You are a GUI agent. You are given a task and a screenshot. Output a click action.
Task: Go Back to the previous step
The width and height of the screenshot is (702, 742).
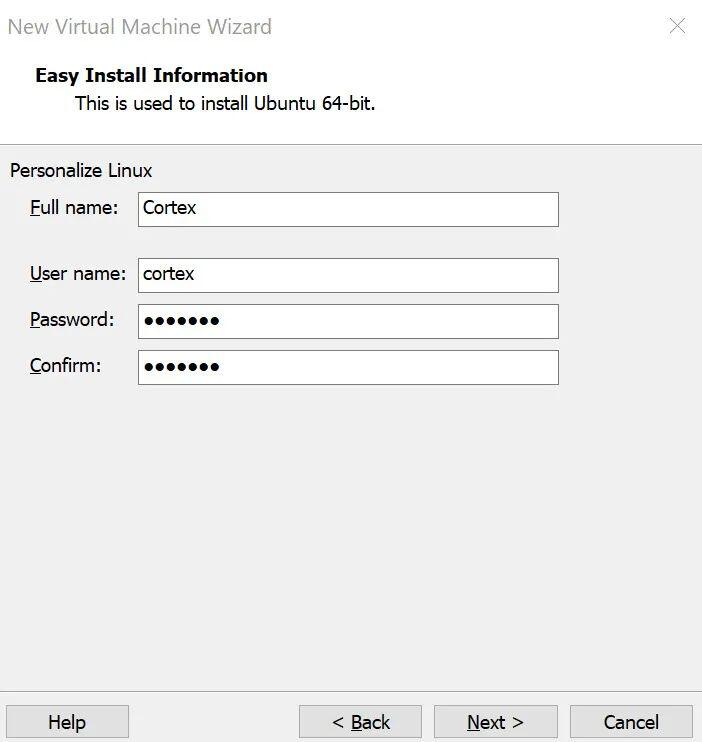click(x=360, y=722)
